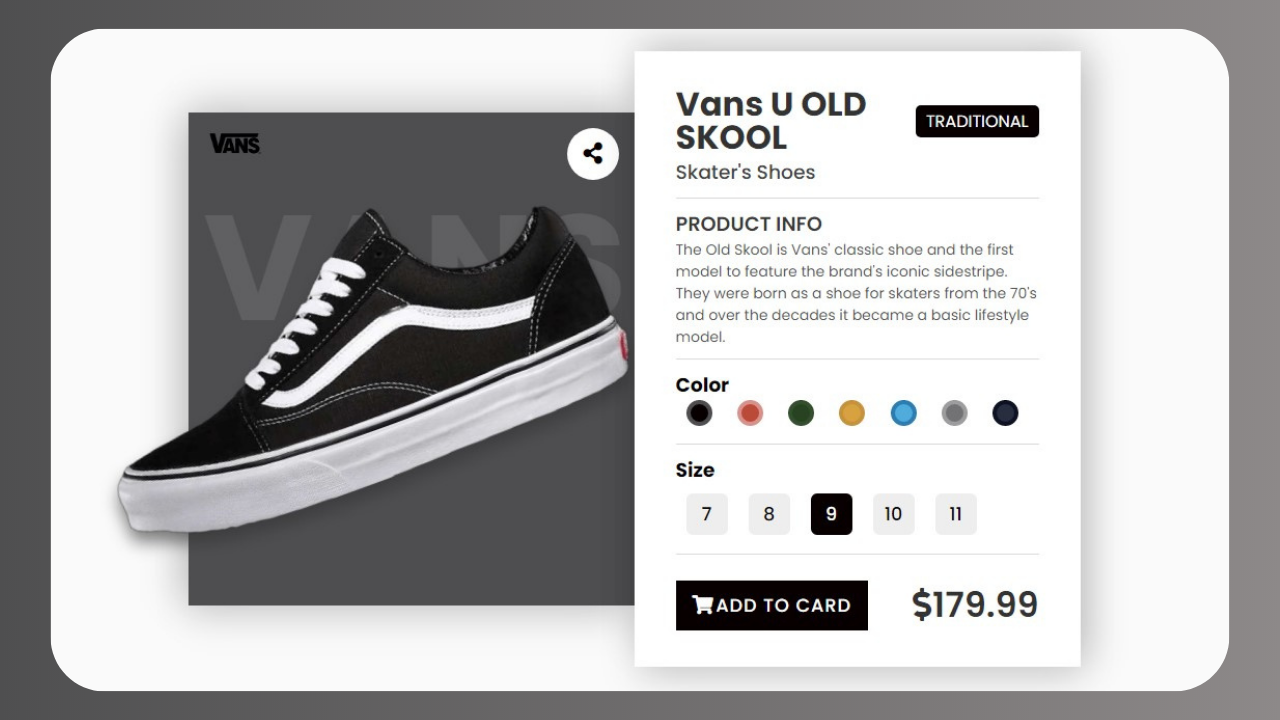Choose the red color option
The width and height of the screenshot is (1280, 720).
click(750, 413)
